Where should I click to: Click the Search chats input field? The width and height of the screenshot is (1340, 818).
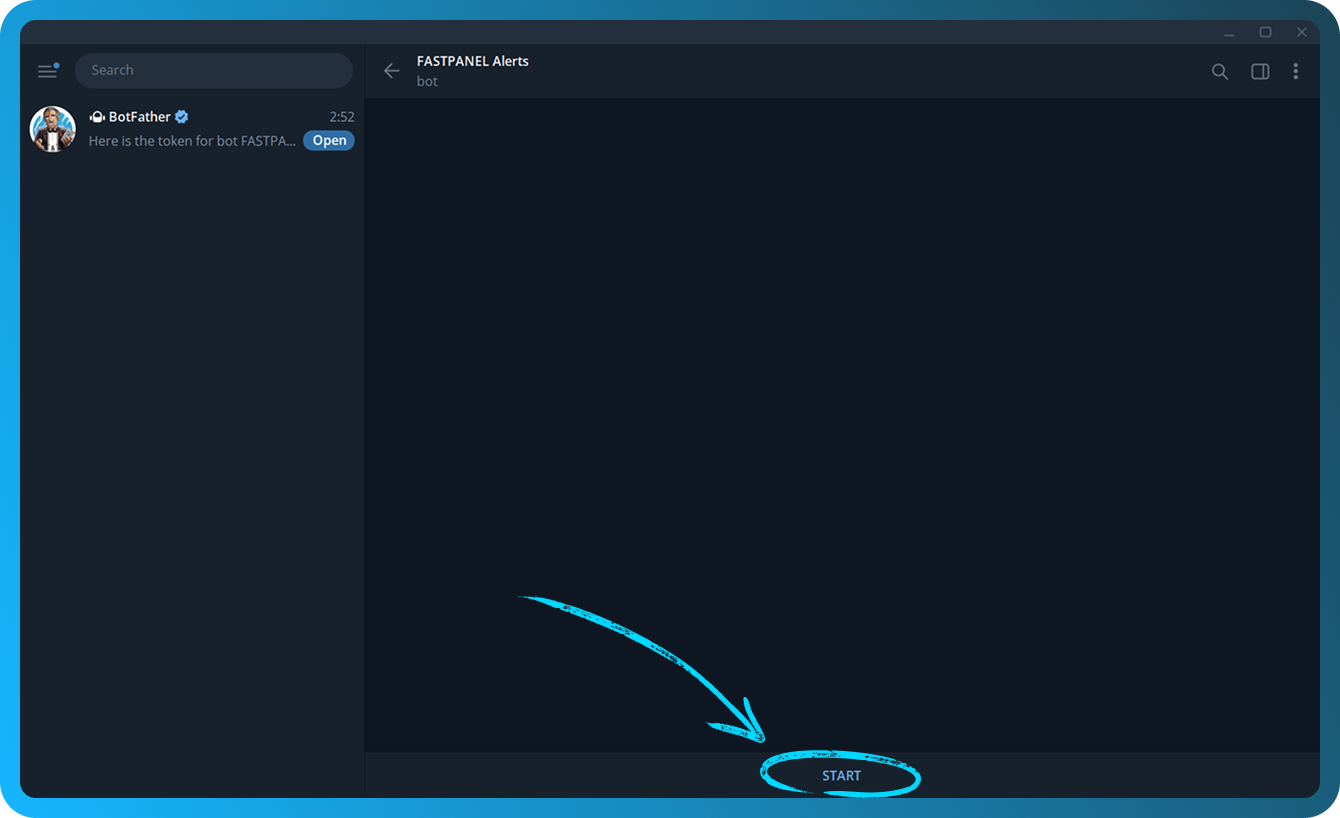[213, 70]
